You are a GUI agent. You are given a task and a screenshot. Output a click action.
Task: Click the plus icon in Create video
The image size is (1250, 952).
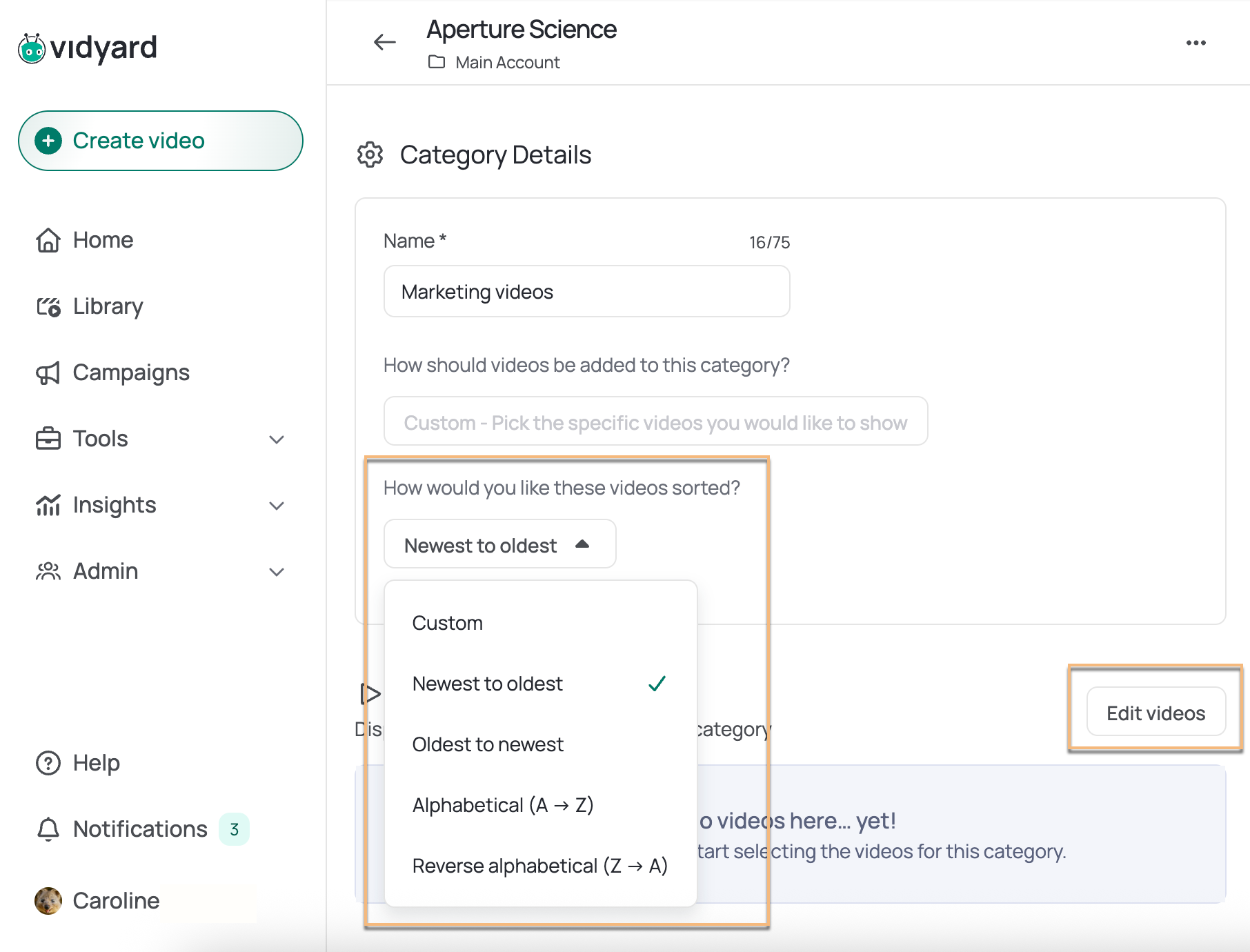click(48, 141)
